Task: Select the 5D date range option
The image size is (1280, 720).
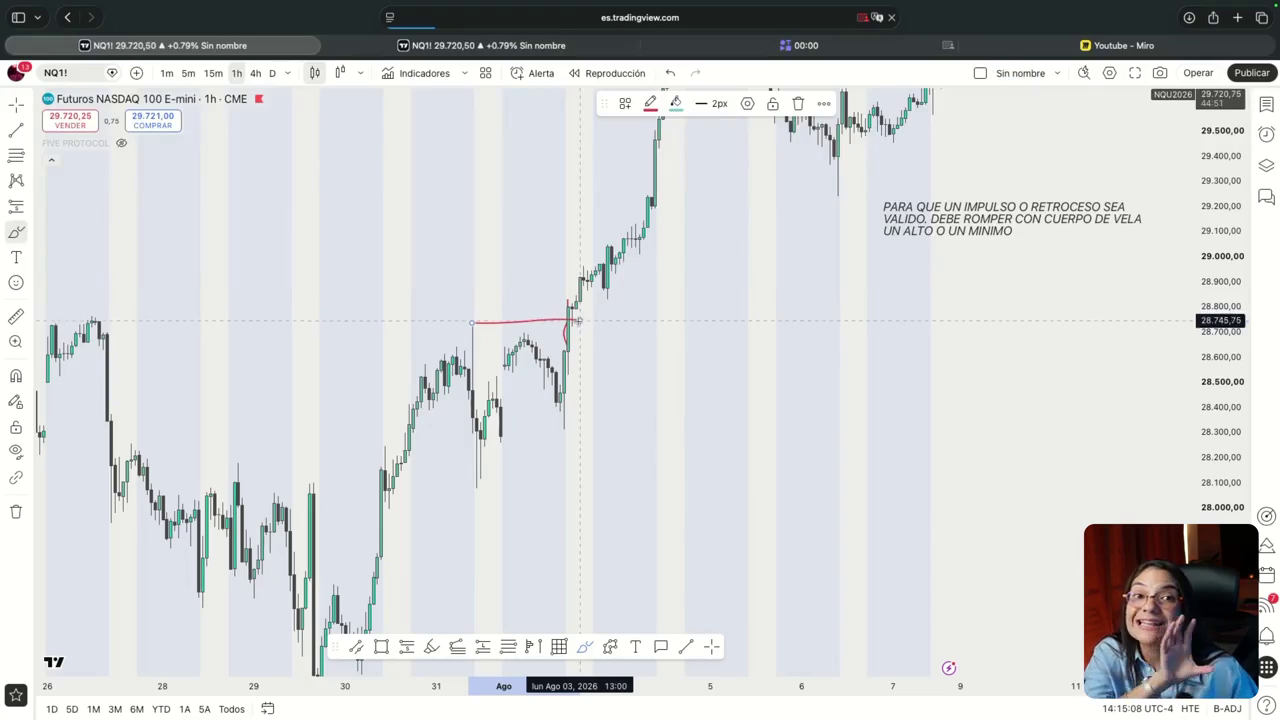Action: tap(72, 709)
